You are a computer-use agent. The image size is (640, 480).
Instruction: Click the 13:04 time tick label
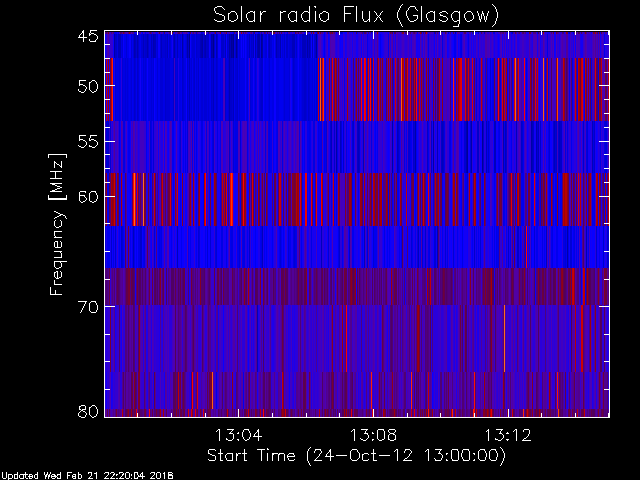click(238, 435)
